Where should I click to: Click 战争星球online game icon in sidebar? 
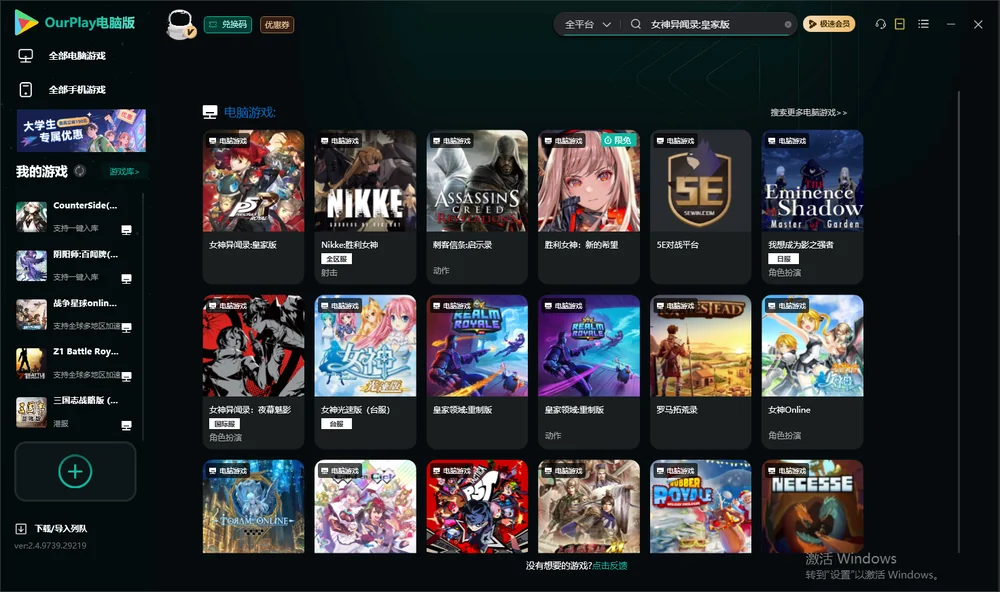tap(31, 314)
